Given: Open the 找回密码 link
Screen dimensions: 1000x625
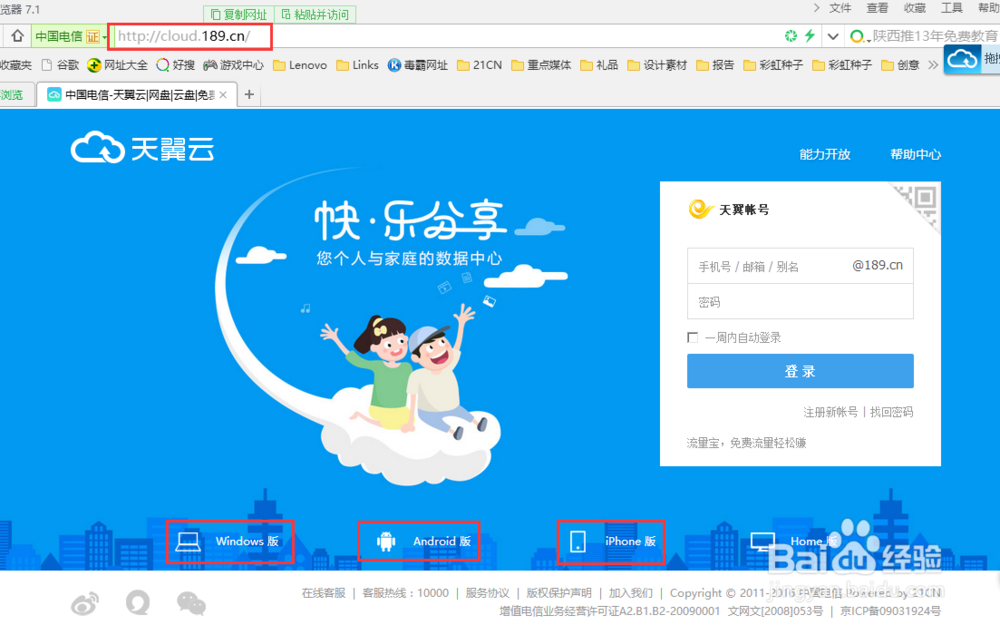Looking at the screenshot, I should (891, 412).
